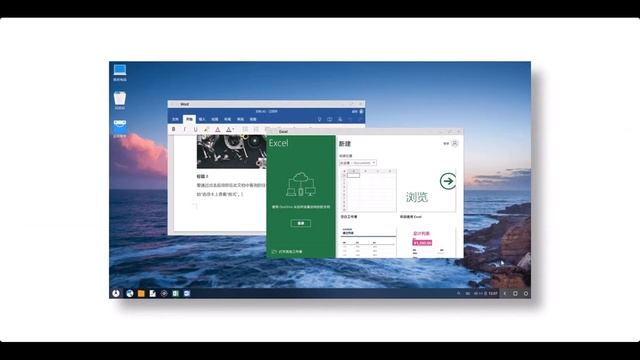Launch the browser globe icon in taskbar

pos(130,293)
